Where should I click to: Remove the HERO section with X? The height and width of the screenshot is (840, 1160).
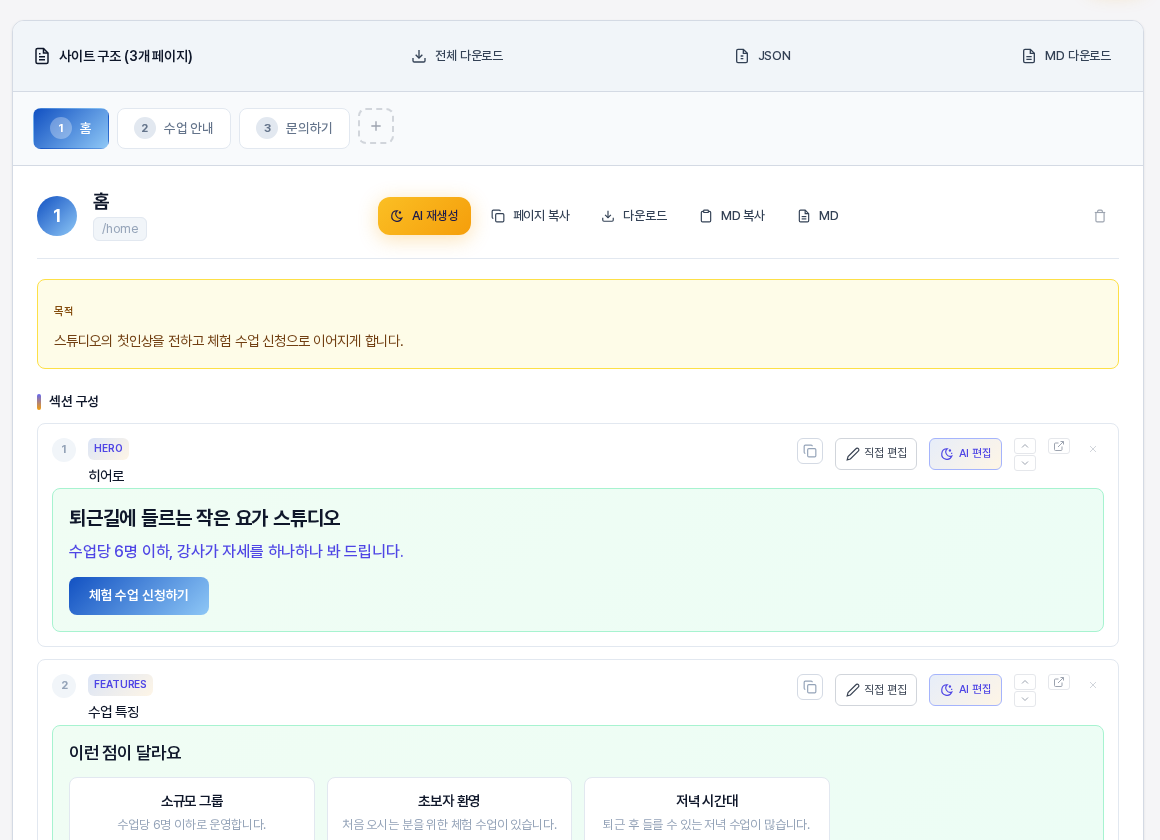pyautogui.click(x=1093, y=449)
